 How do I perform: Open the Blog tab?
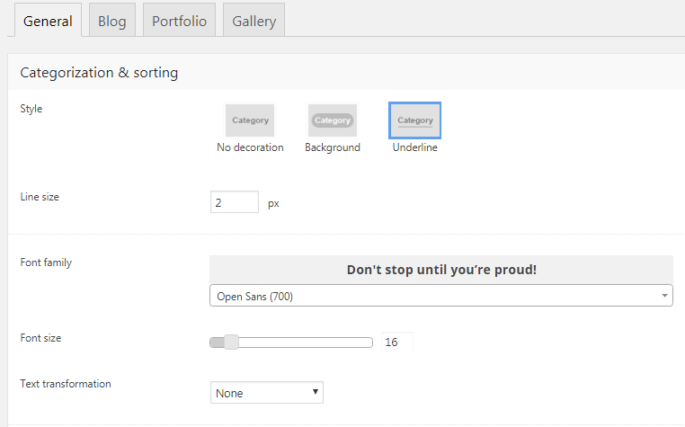coord(112,21)
